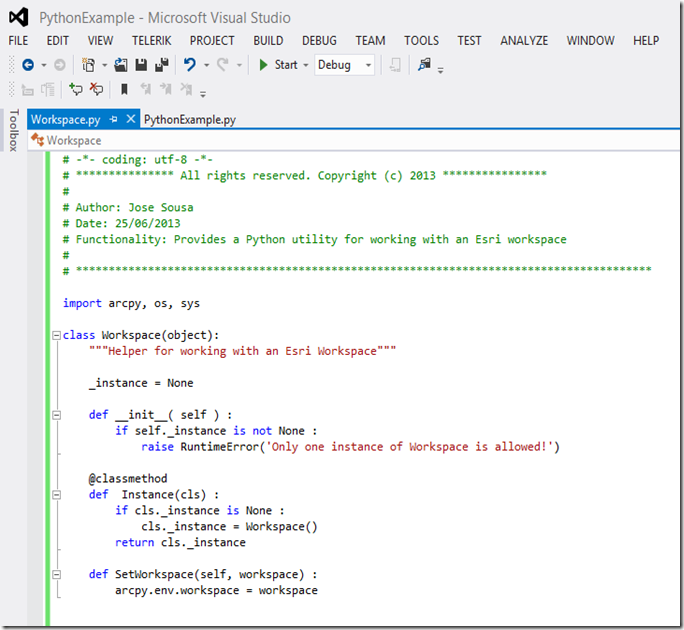
Task: Click the 'import' keyword in the code
Action: (82, 303)
